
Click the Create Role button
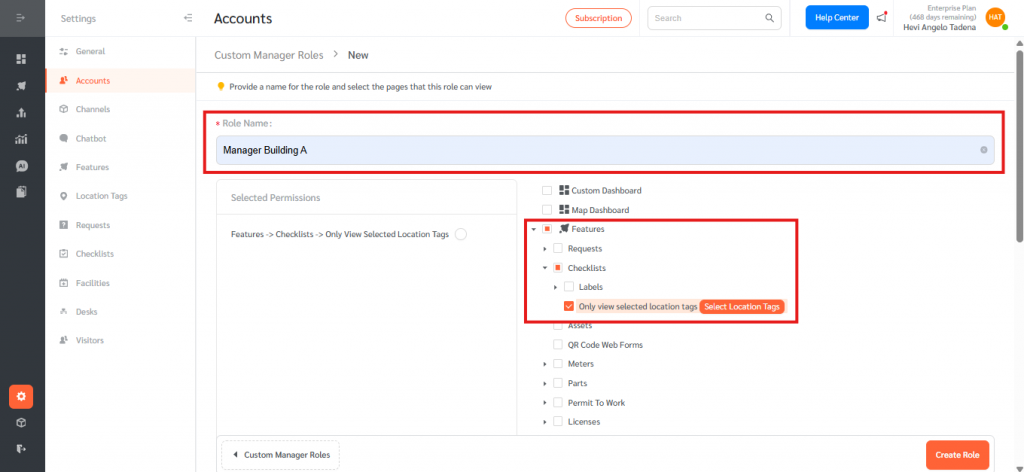pos(957,455)
